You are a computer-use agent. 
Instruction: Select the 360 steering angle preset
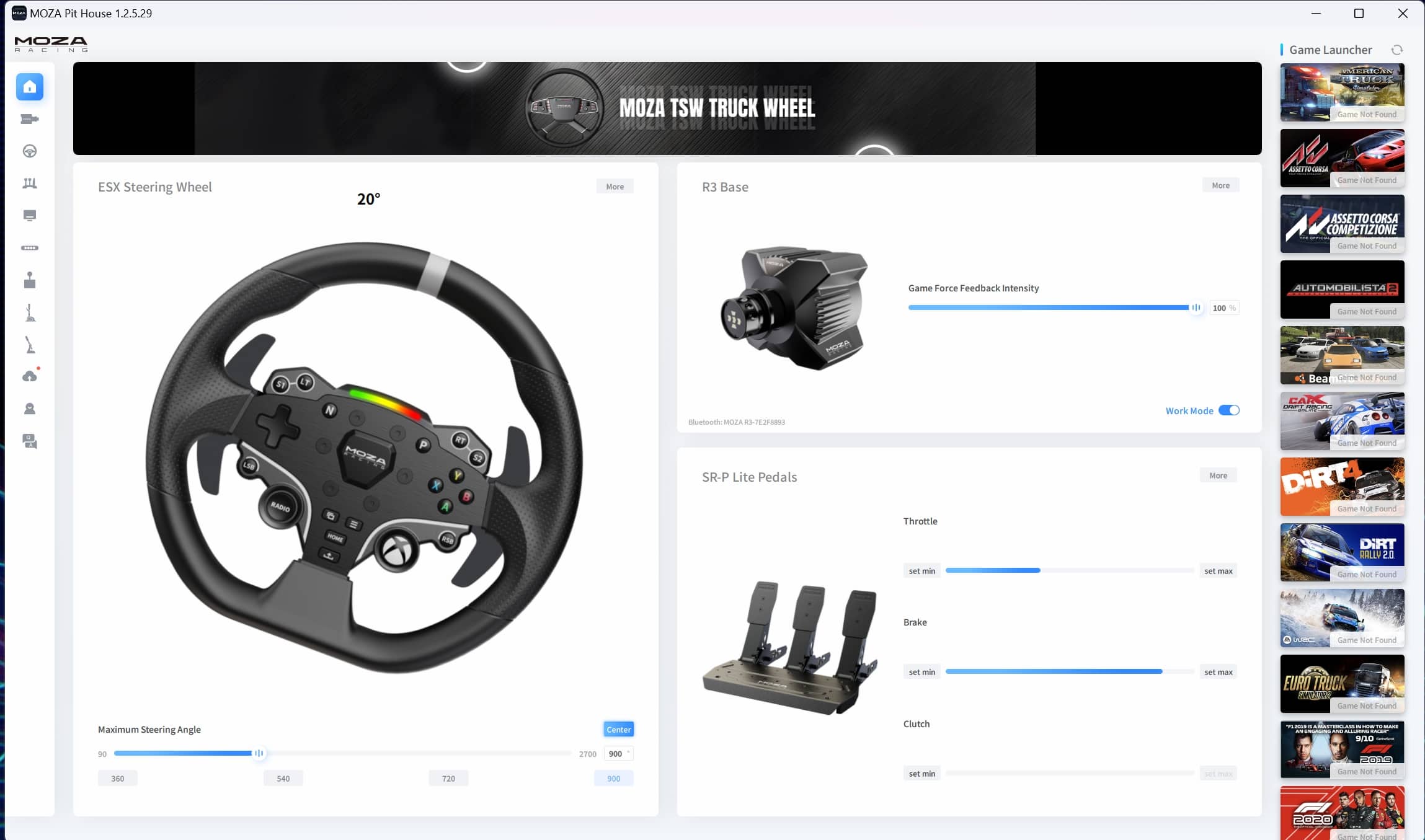pos(118,779)
